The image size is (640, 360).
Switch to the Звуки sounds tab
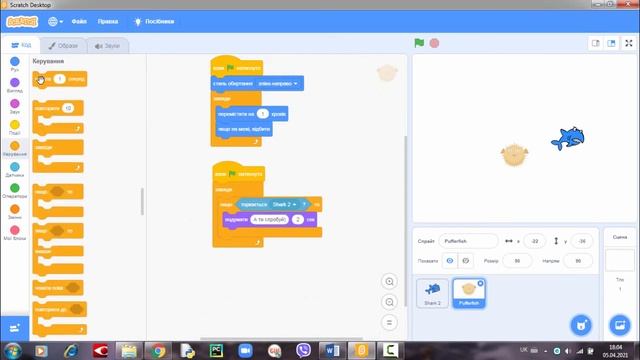tap(108, 46)
